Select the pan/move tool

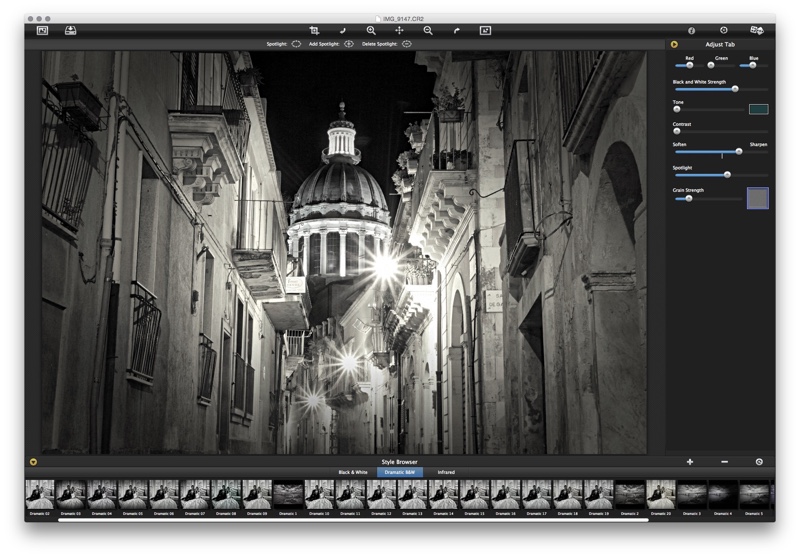(399, 31)
